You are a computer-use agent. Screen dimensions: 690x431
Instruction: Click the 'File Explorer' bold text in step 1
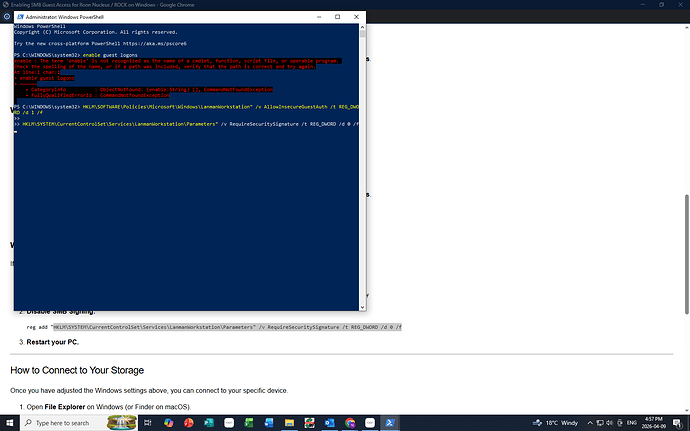point(65,407)
